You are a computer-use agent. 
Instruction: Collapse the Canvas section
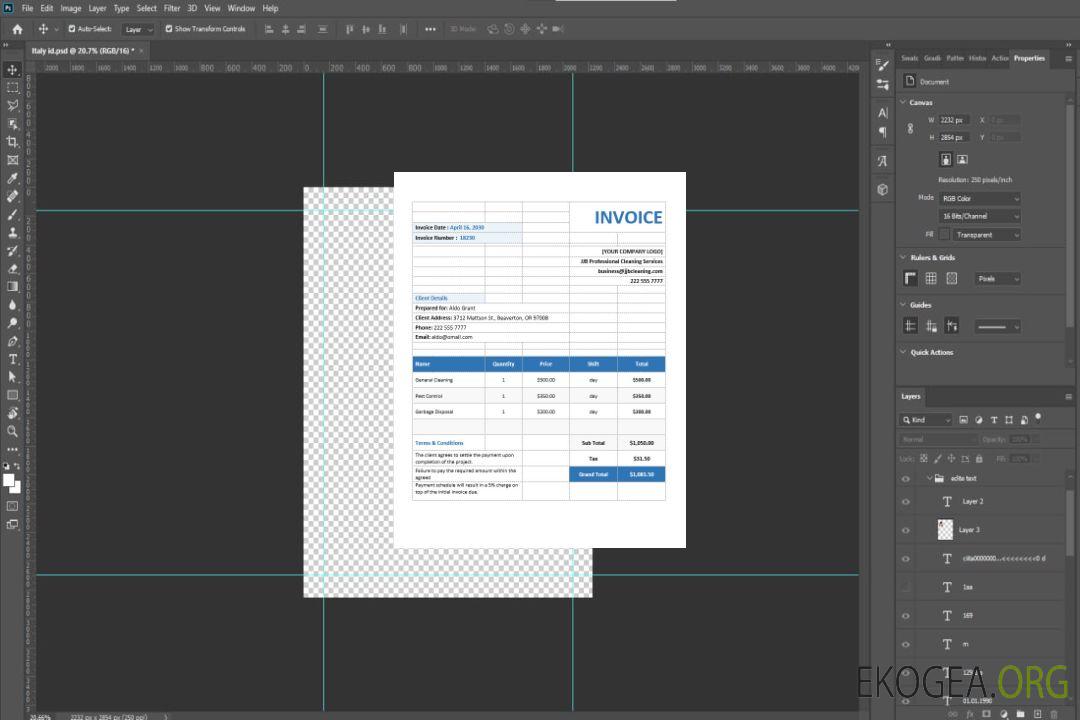903,102
